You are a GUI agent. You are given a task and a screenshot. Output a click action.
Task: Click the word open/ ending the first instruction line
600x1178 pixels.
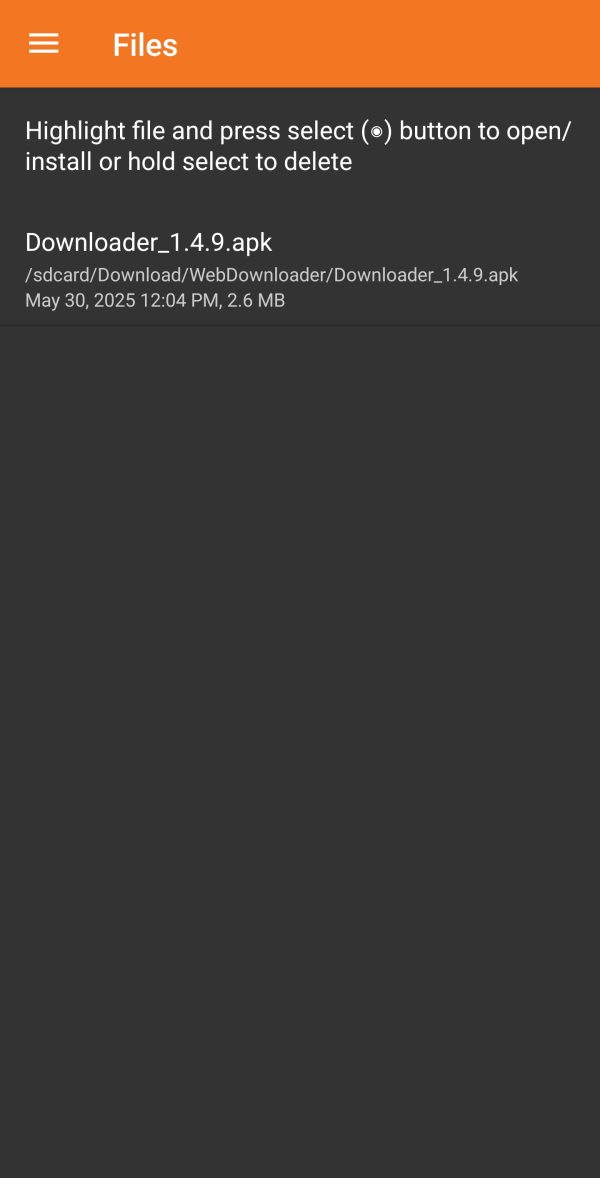click(539, 131)
